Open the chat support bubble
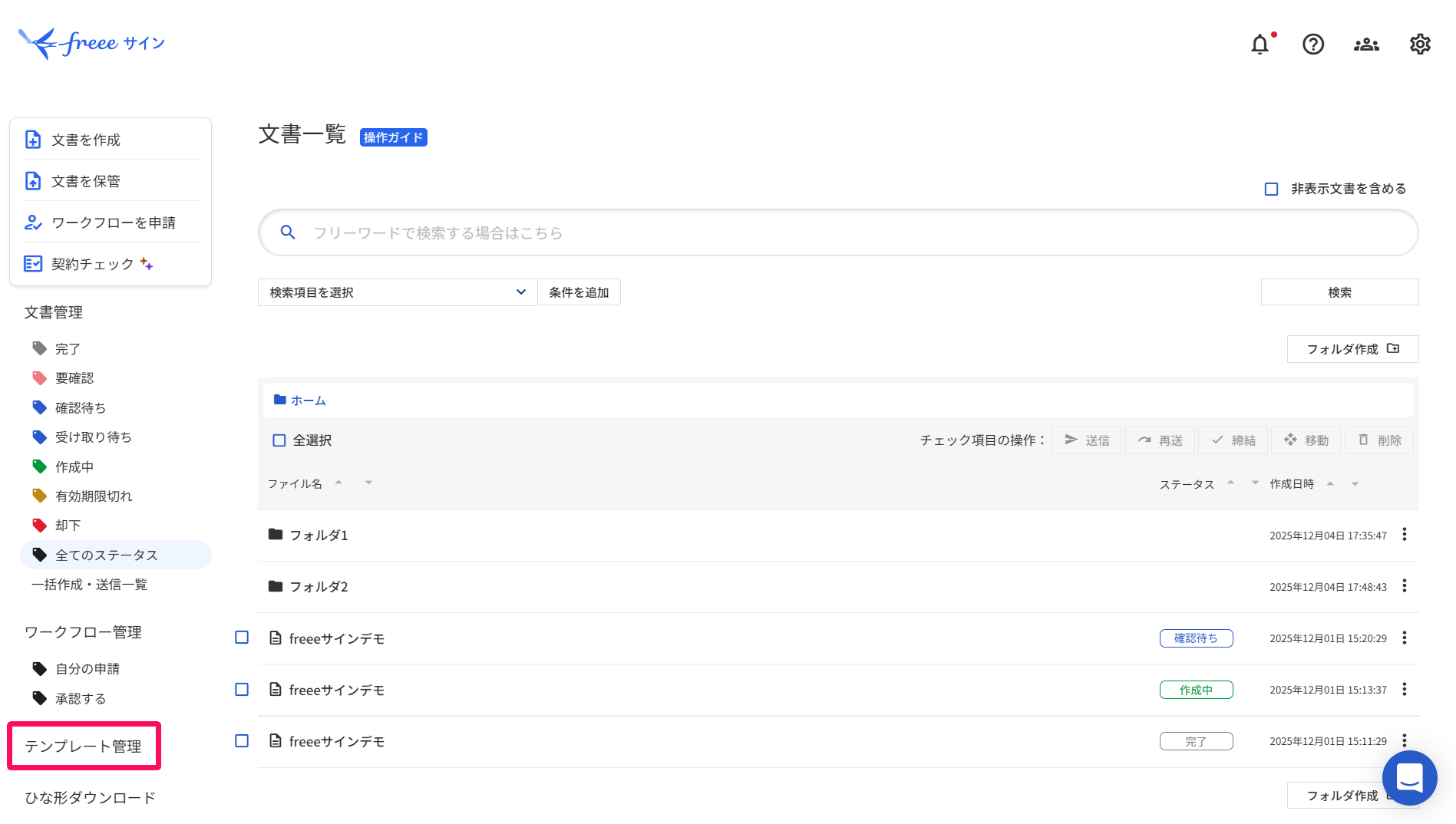The height and width of the screenshot is (824, 1456). click(1409, 777)
